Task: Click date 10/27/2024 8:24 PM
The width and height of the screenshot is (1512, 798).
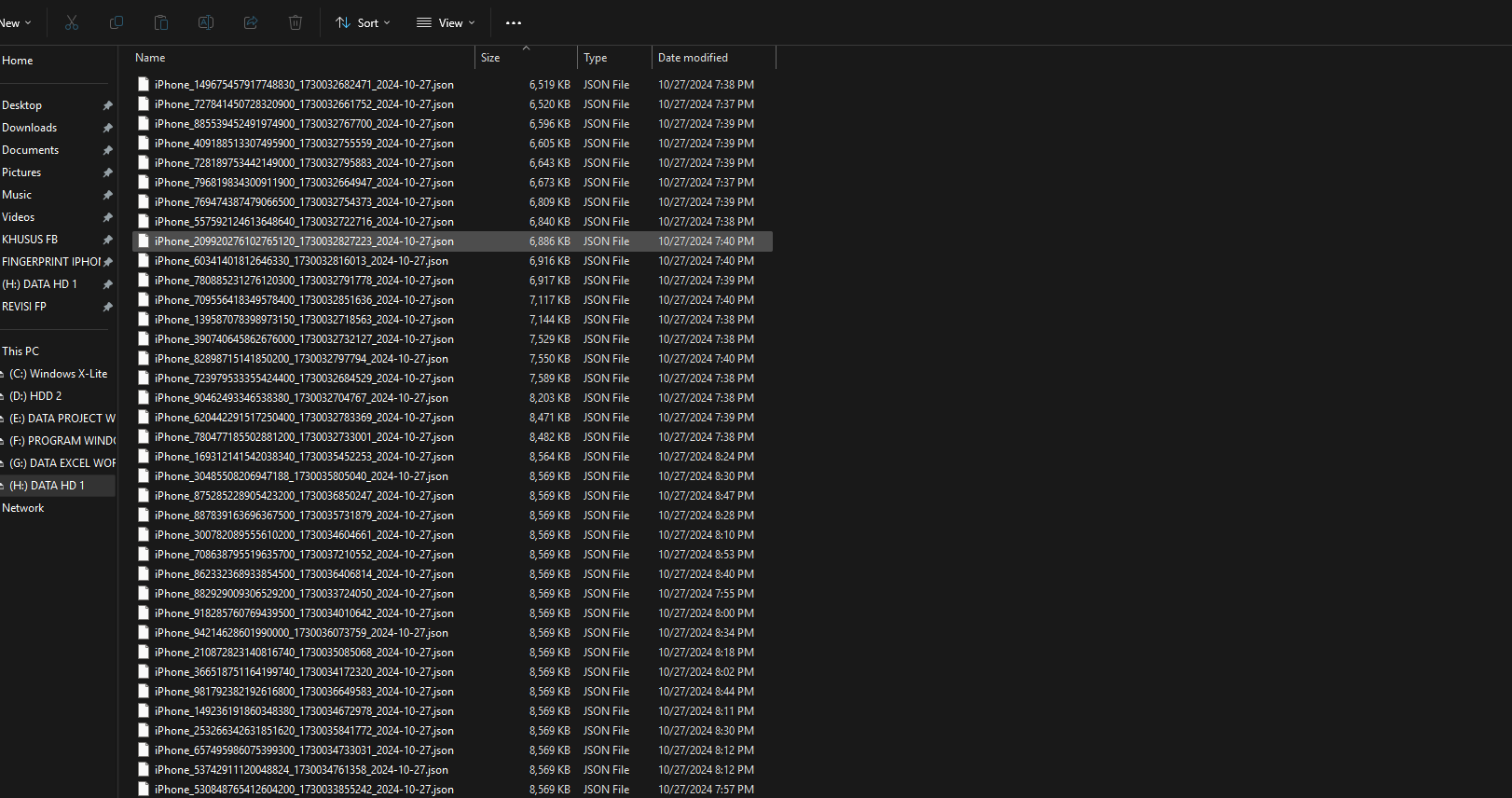Action: [x=706, y=457]
